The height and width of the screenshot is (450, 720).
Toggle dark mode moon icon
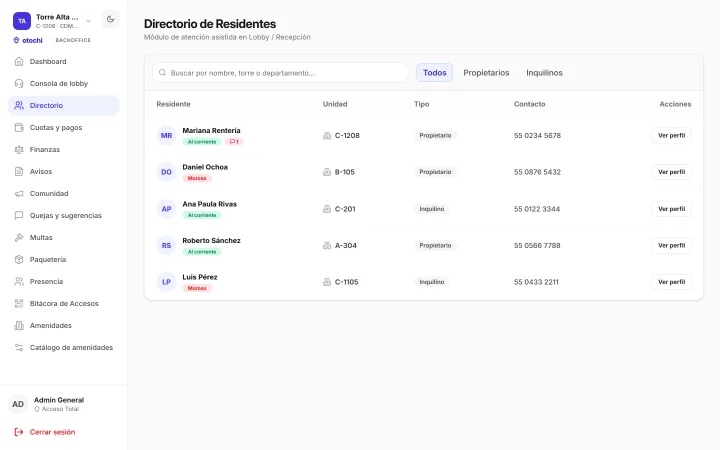point(110,19)
